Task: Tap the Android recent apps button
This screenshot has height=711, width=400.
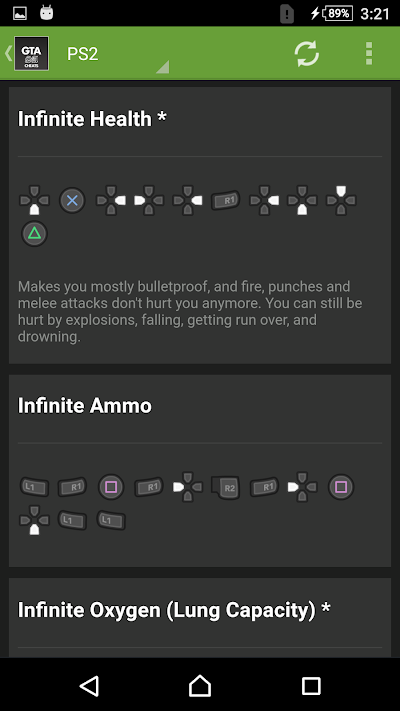Action: click(x=311, y=686)
